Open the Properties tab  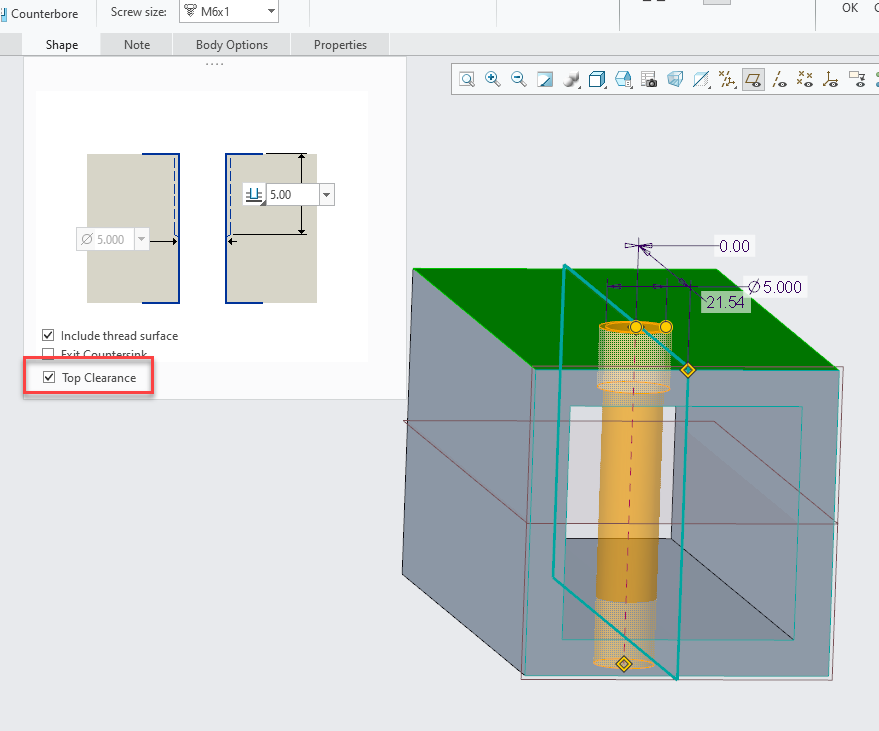click(x=340, y=45)
